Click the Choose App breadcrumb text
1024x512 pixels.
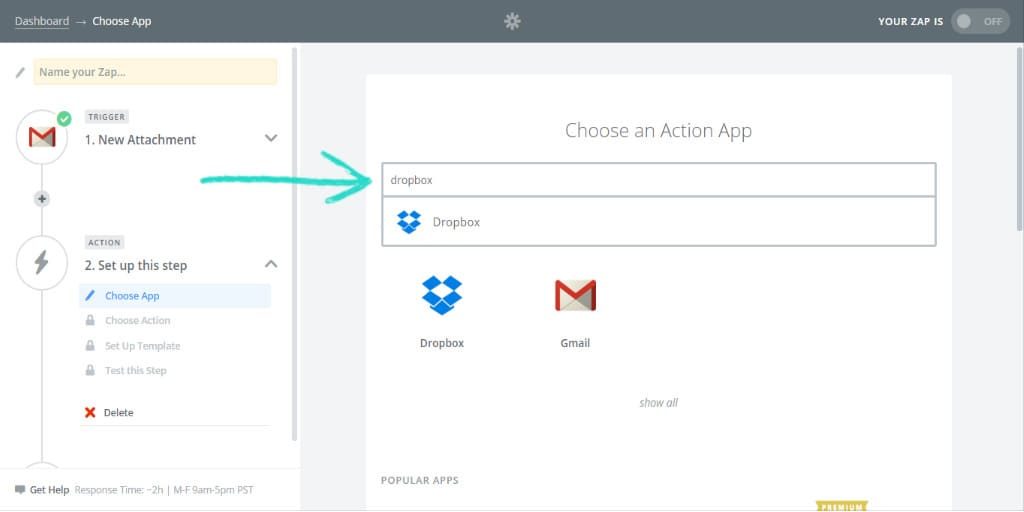tap(121, 21)
